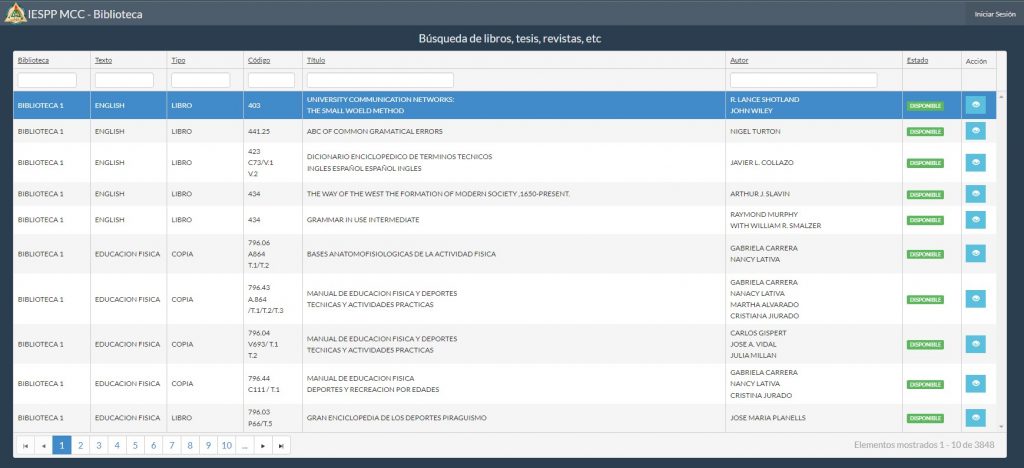
Task: Sort by Tipo column header
Action: (178, 60)
